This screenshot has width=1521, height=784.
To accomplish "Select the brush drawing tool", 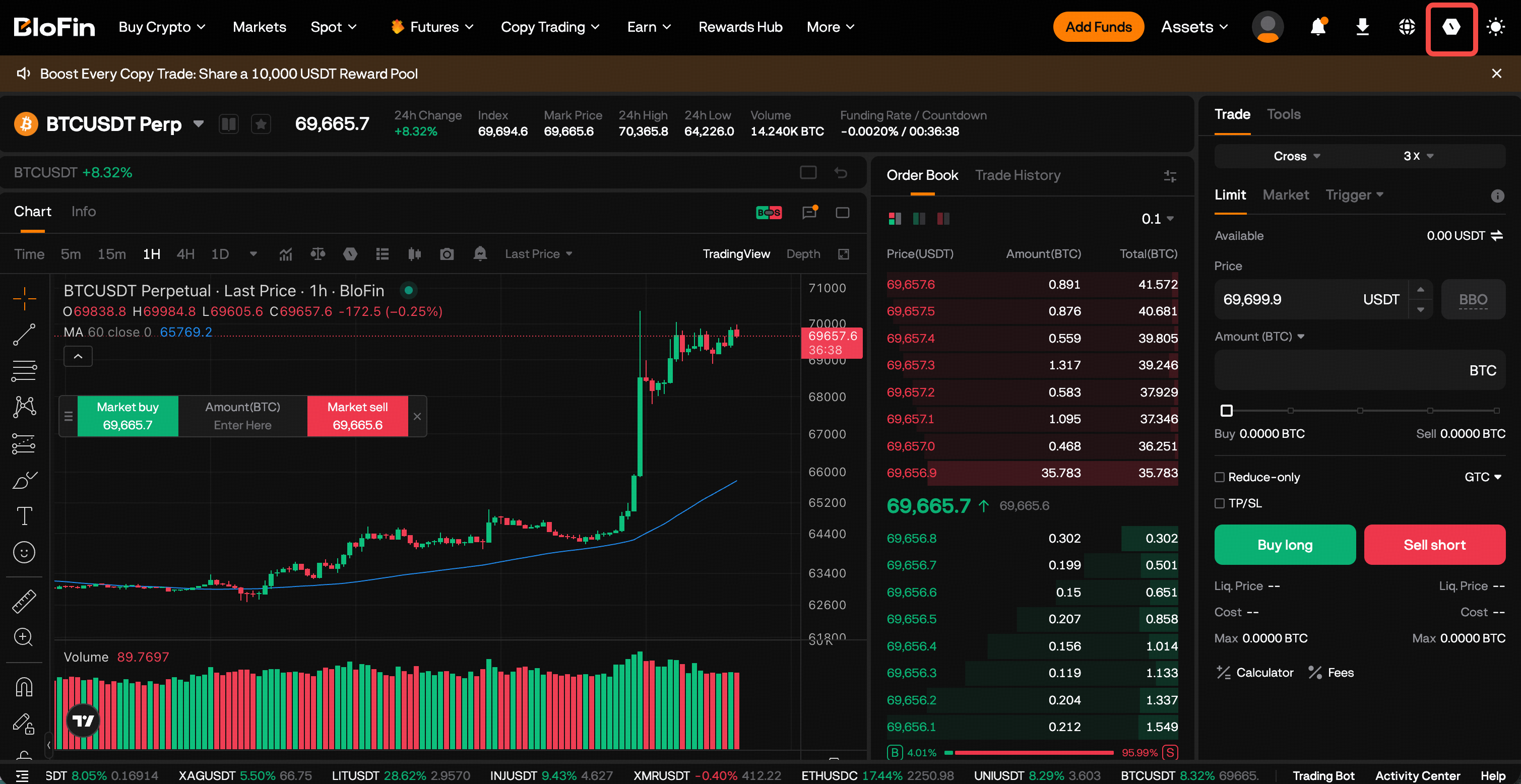I will click(x=24, y=480).
